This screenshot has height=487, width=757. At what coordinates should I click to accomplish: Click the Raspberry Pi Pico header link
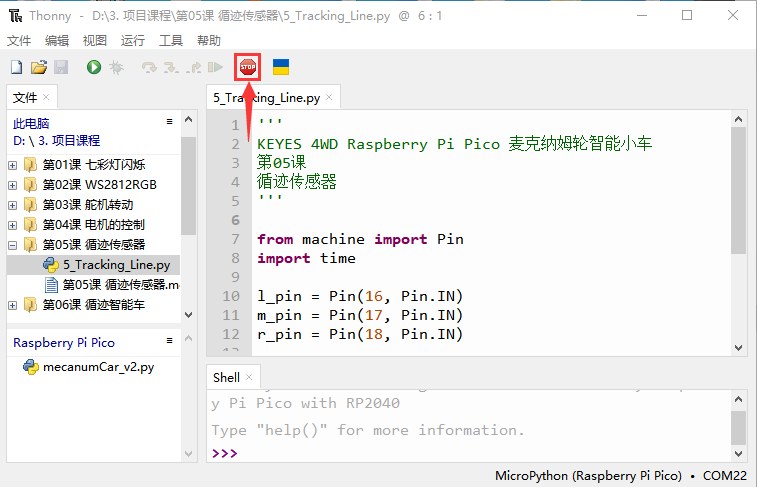click(x=64, y=343)
